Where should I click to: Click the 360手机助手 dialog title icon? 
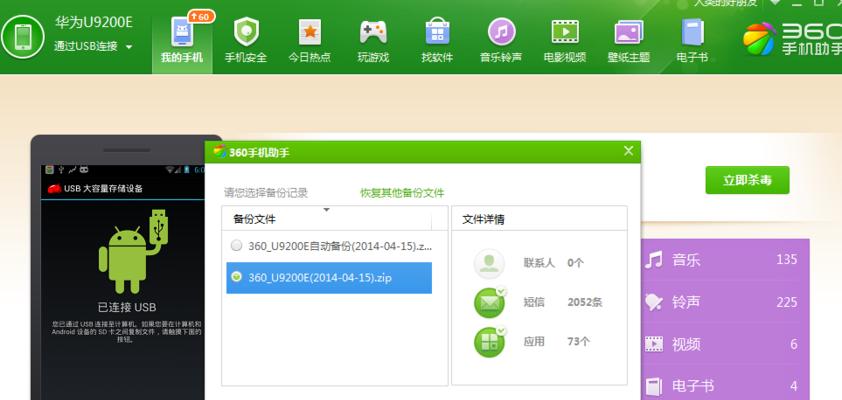point(220,152)
